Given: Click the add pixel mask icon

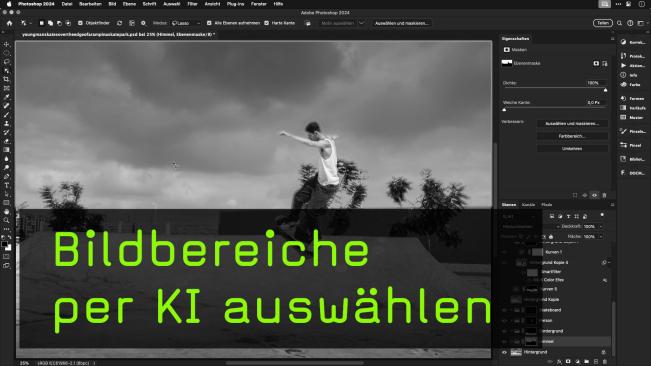Looking at the screenshot, I should click(x=596, y=63).
